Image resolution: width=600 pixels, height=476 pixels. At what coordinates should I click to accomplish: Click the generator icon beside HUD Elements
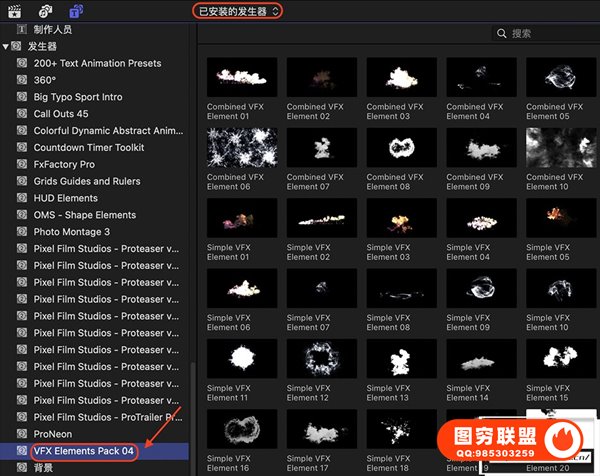22,199
